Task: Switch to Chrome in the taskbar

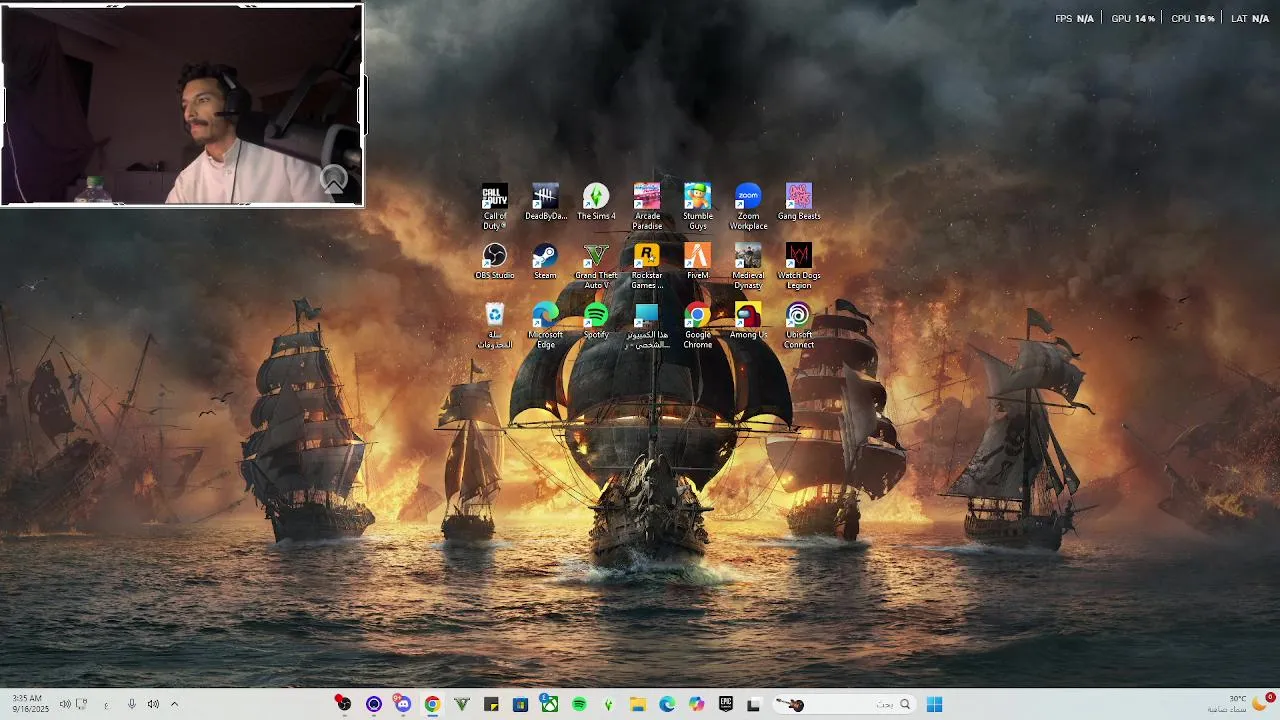Action: coord(432,704)
